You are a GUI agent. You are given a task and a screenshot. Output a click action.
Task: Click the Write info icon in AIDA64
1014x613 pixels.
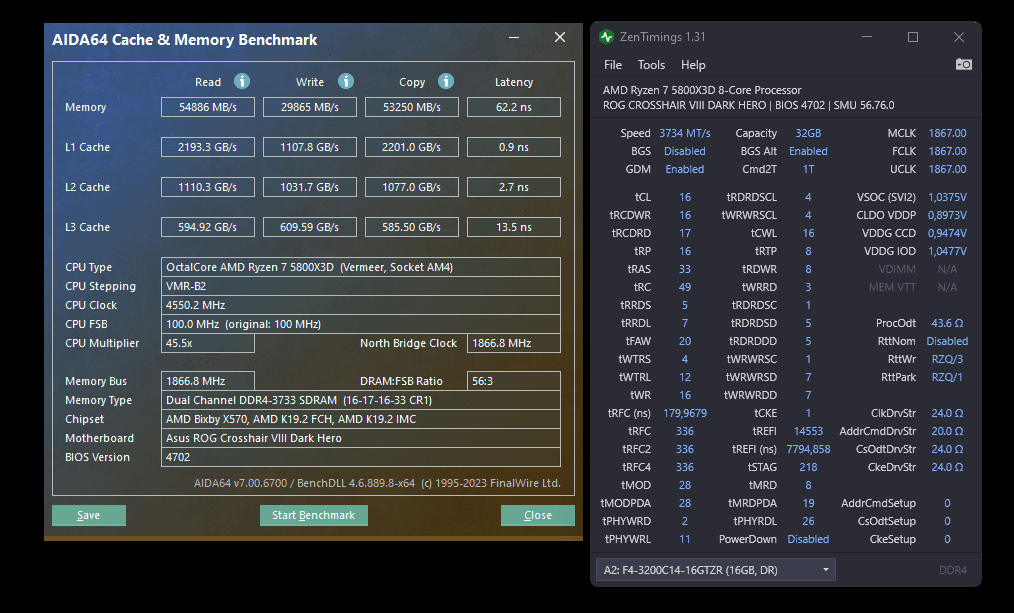346,81
